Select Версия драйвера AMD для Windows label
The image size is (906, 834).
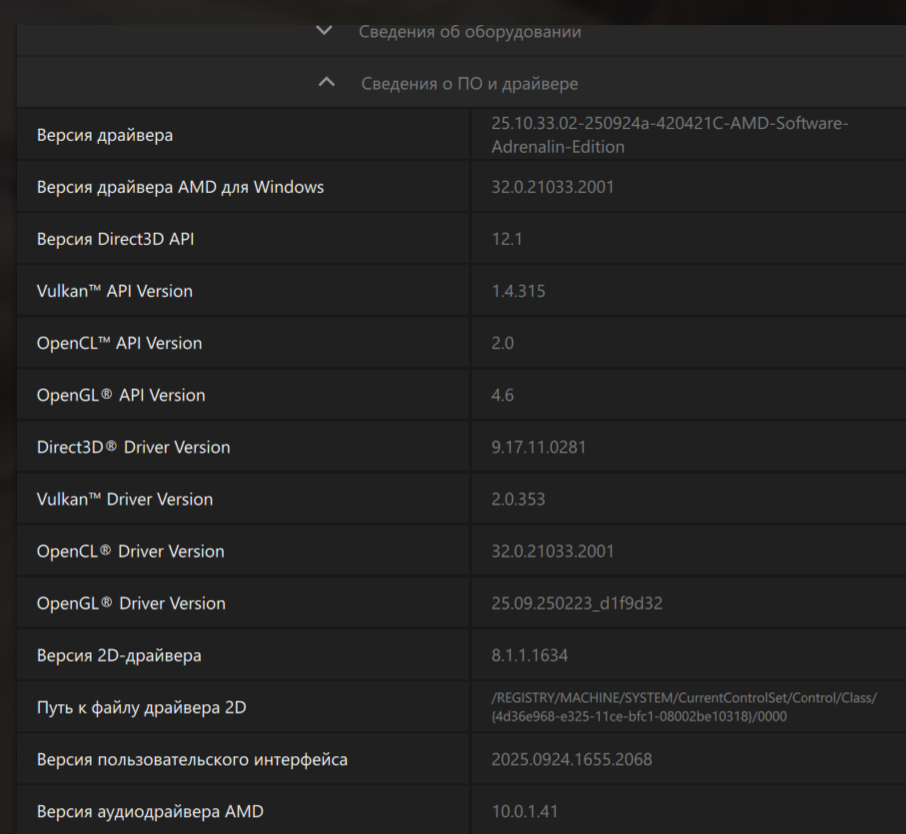[180, 187]
